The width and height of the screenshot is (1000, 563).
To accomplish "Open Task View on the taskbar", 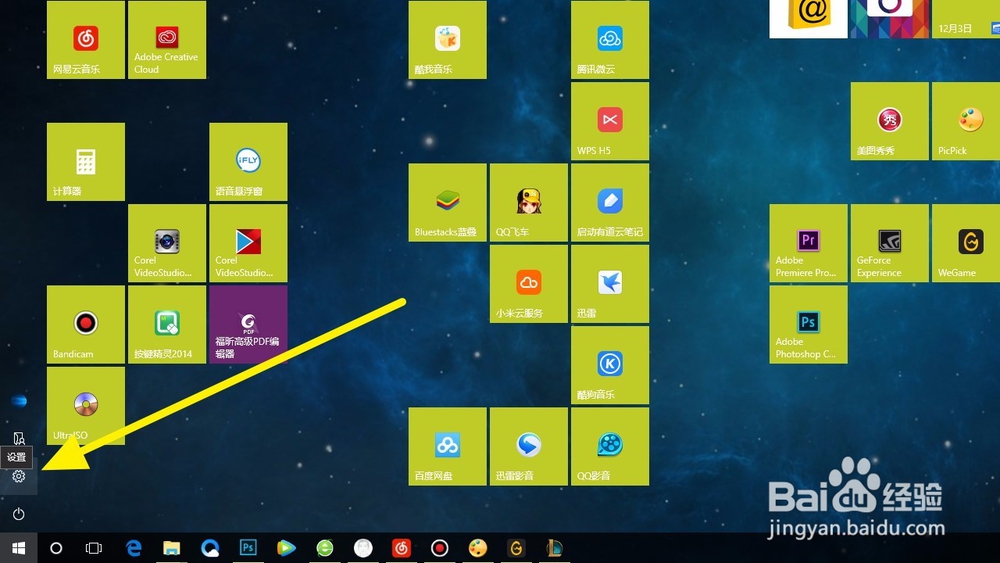I will pyautogui.click(x=94, y=548).
